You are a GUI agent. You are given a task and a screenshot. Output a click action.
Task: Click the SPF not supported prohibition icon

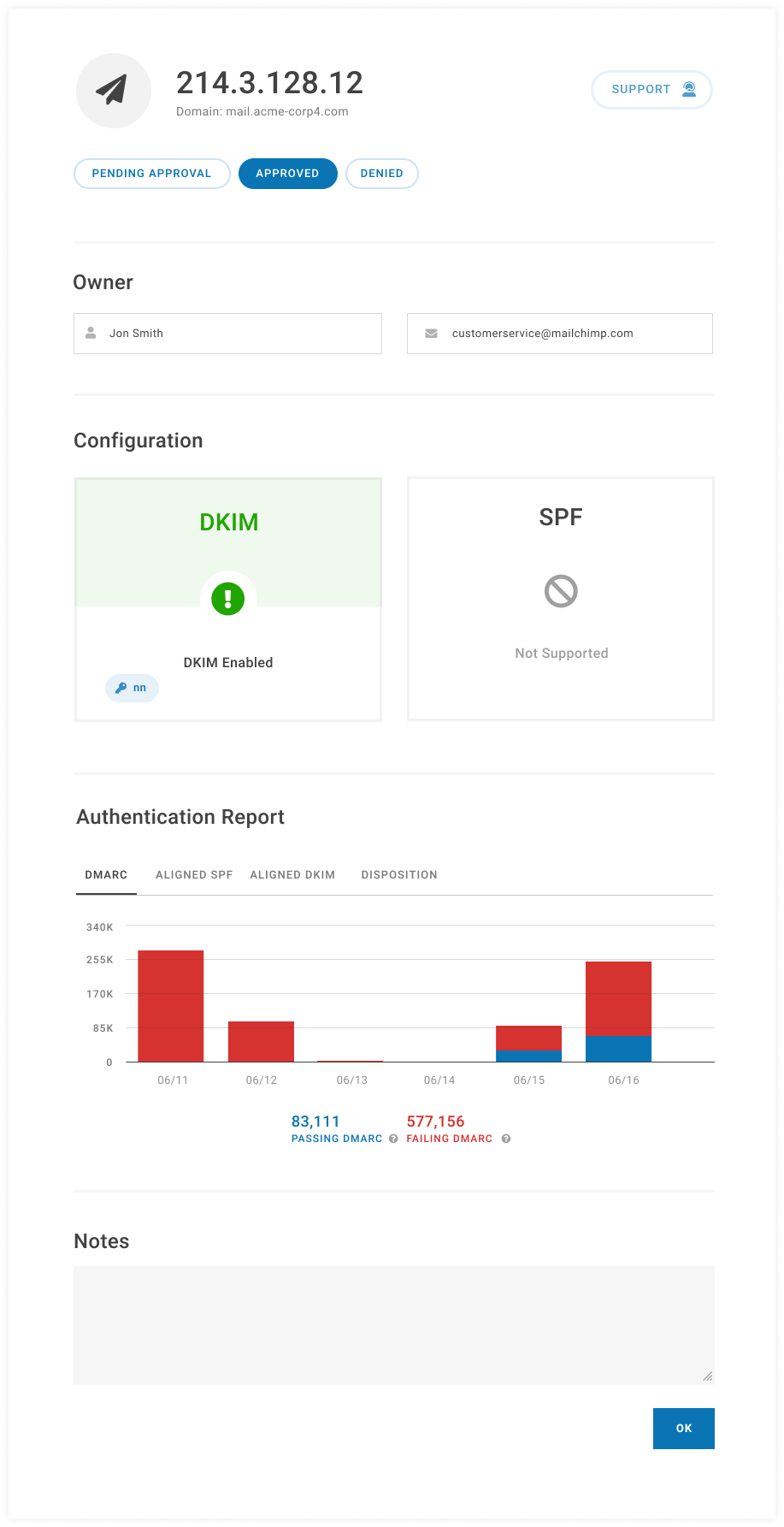click(x=561, y=591)
